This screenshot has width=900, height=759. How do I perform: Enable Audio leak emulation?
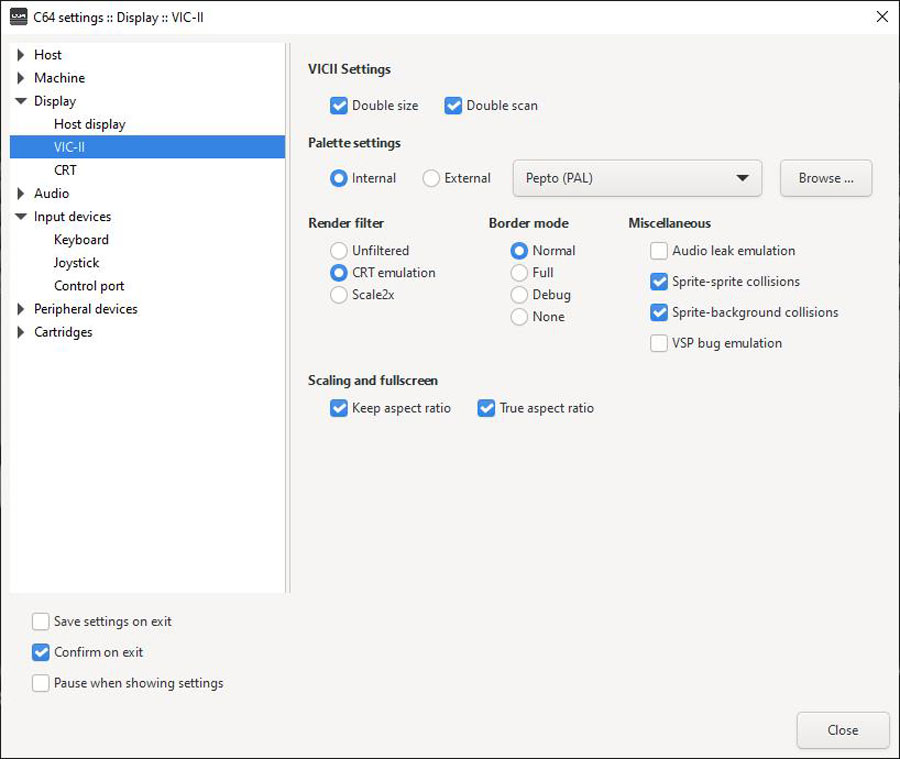click(659, 250)
